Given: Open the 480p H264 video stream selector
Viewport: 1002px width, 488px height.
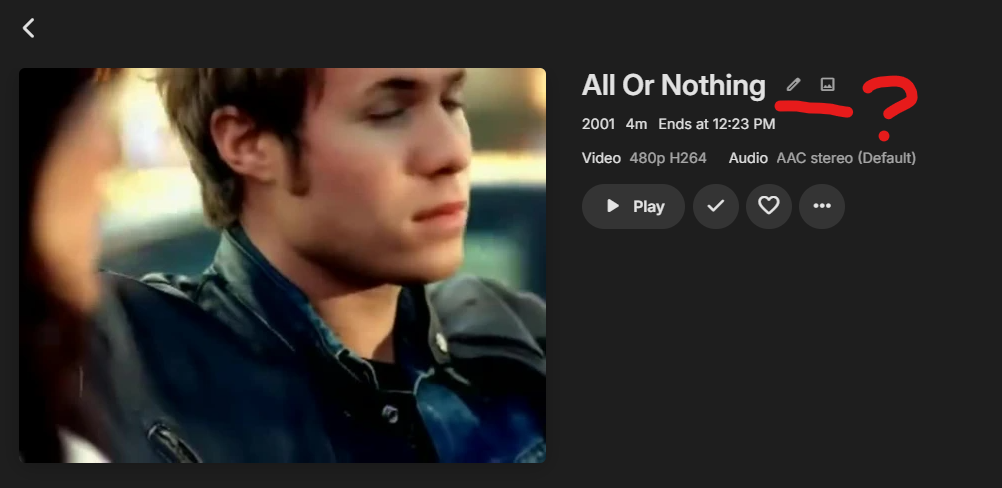Looking at the screenshot, I should 668,158.
